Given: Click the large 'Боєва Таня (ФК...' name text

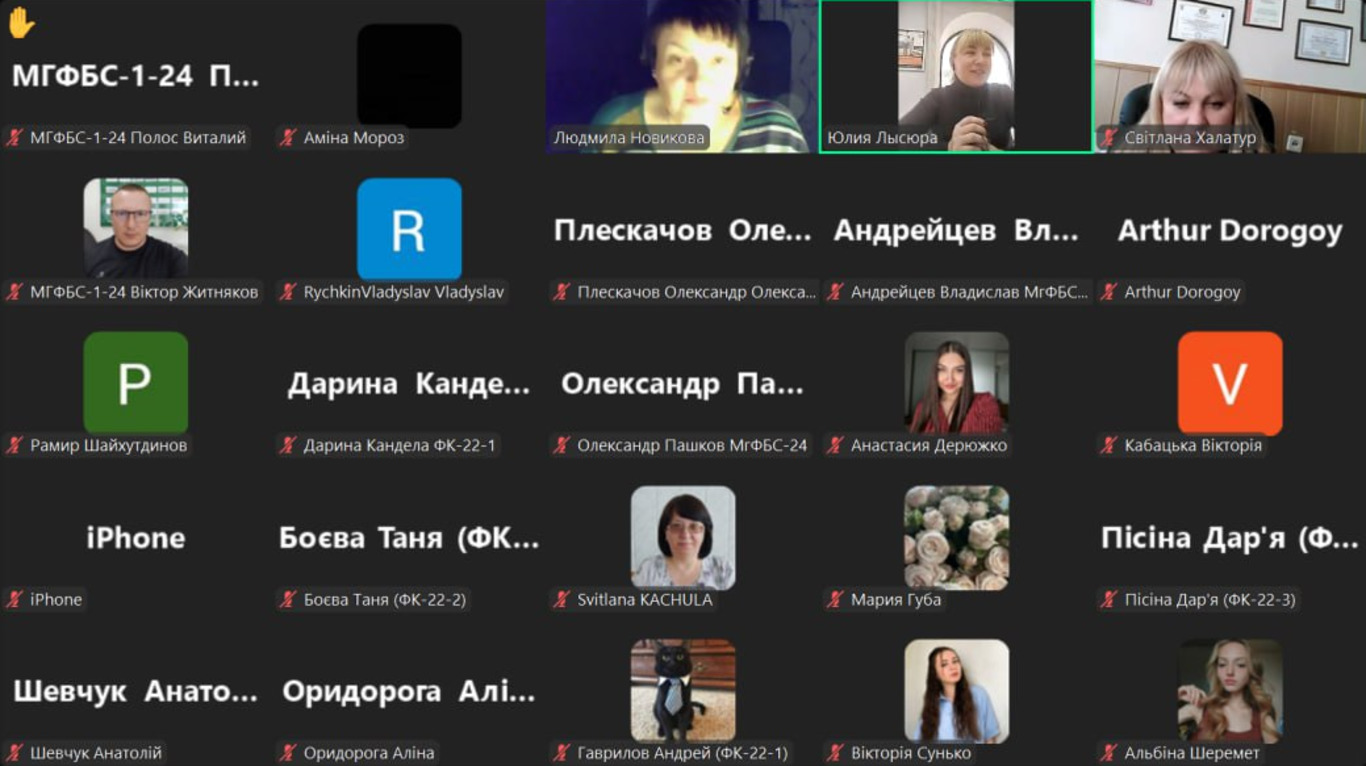Looking at the screenshot, I should click(x=409, y=538).
